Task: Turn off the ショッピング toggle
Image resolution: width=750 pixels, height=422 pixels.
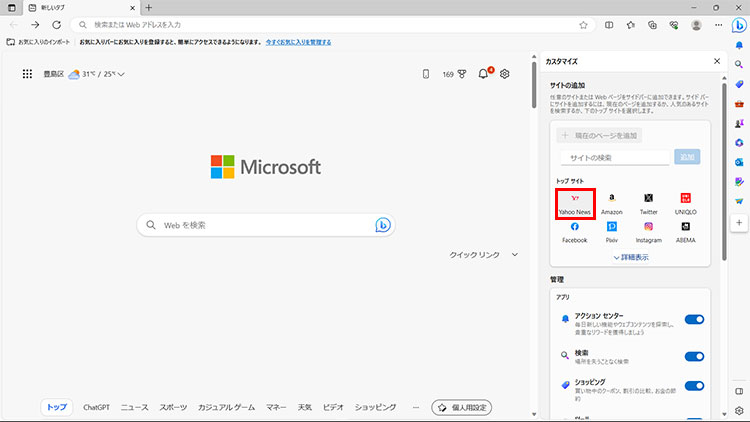Action: tap(694, 385)
